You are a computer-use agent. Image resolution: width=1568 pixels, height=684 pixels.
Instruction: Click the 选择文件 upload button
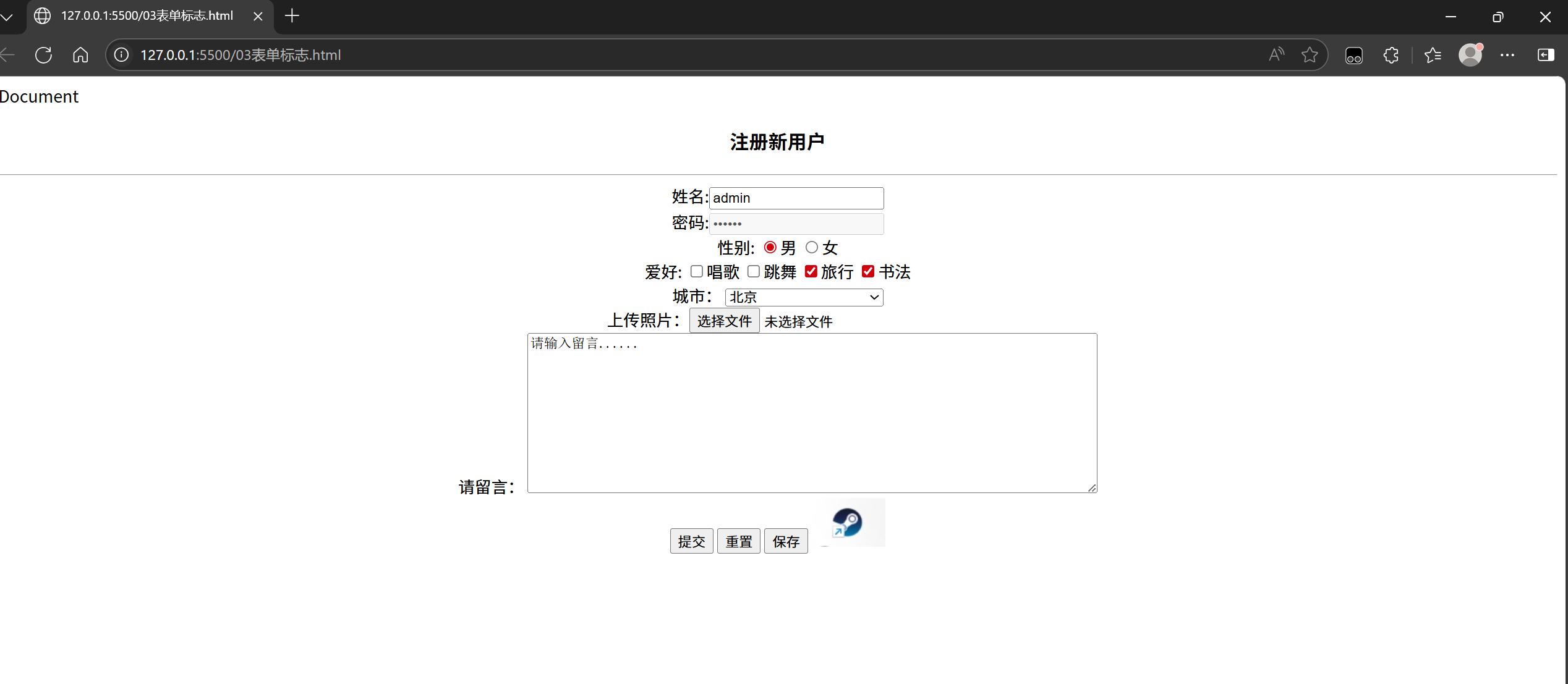click(x=724, y=321)
